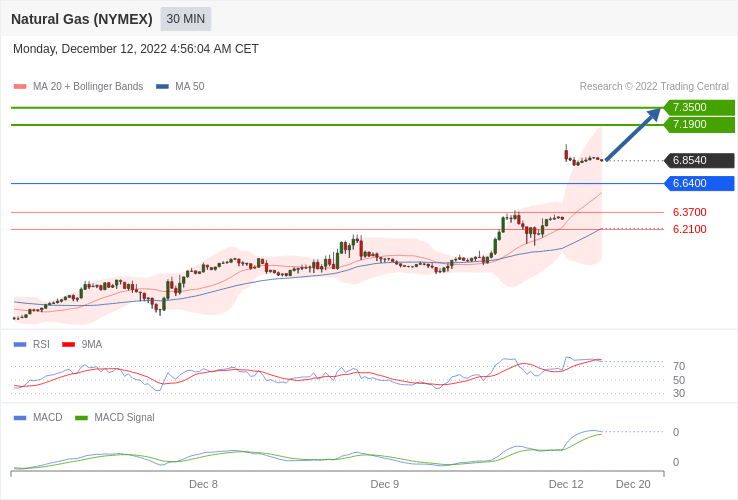Click the blue upward trend arrow
The height and width of the screenshot is (500, 738).
point(632,135)
